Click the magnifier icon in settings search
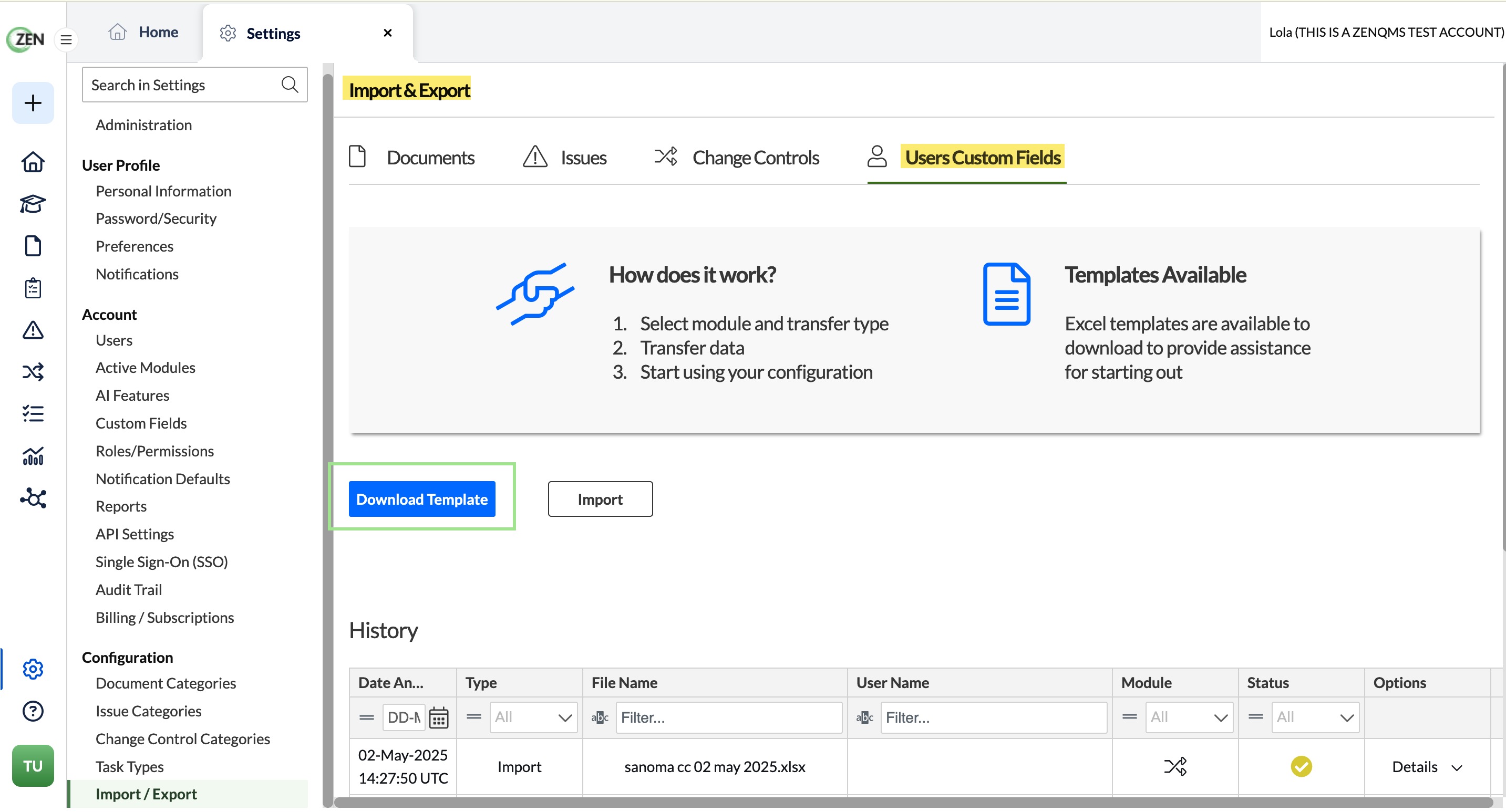Viewport: 1506px width, 812px height. click(290, 85)
